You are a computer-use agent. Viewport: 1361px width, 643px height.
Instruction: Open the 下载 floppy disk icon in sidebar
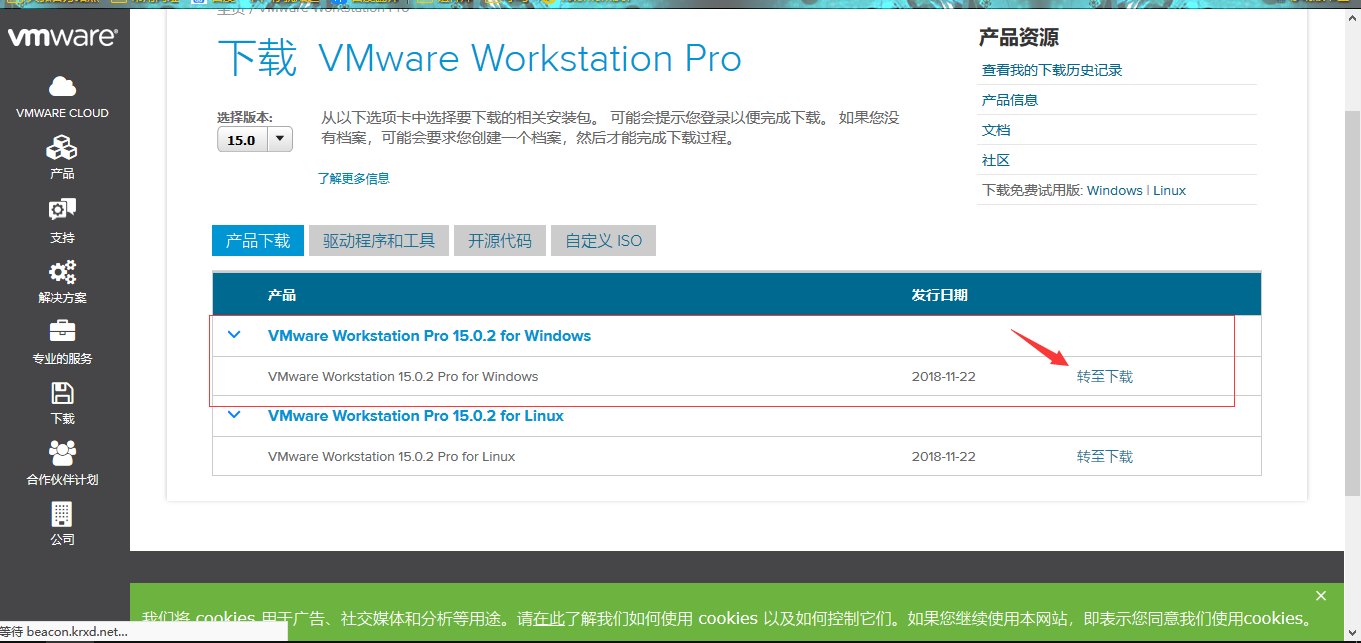tap(62, 393)
